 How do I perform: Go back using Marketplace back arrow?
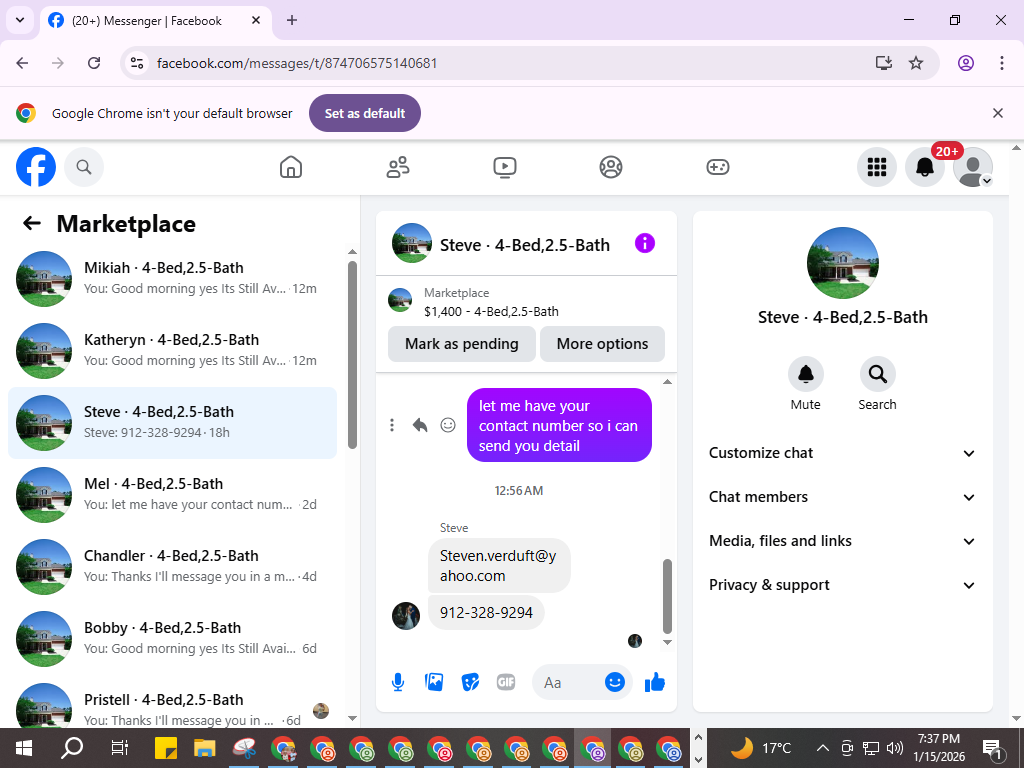[x=31, y=223]
